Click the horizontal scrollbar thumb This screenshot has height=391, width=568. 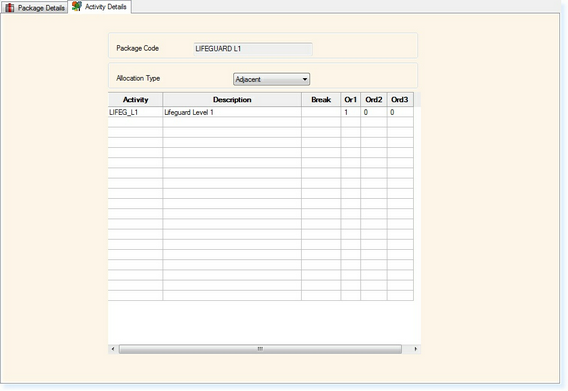[x=260, y=349]
